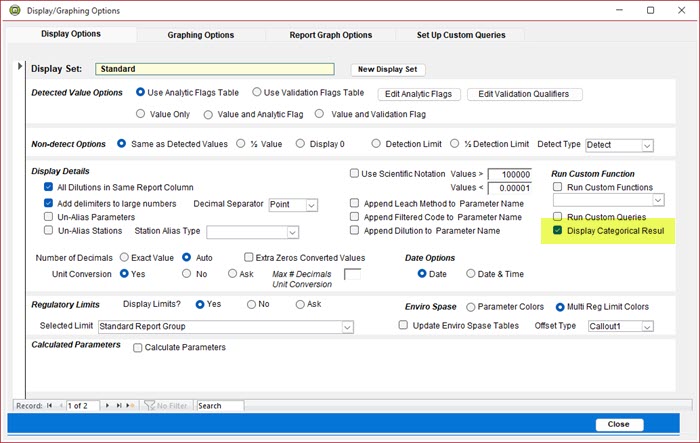Screen dimensions: 700x443
Task: Click Edit Analytic Flags button
Action: (x=418, y=94)
